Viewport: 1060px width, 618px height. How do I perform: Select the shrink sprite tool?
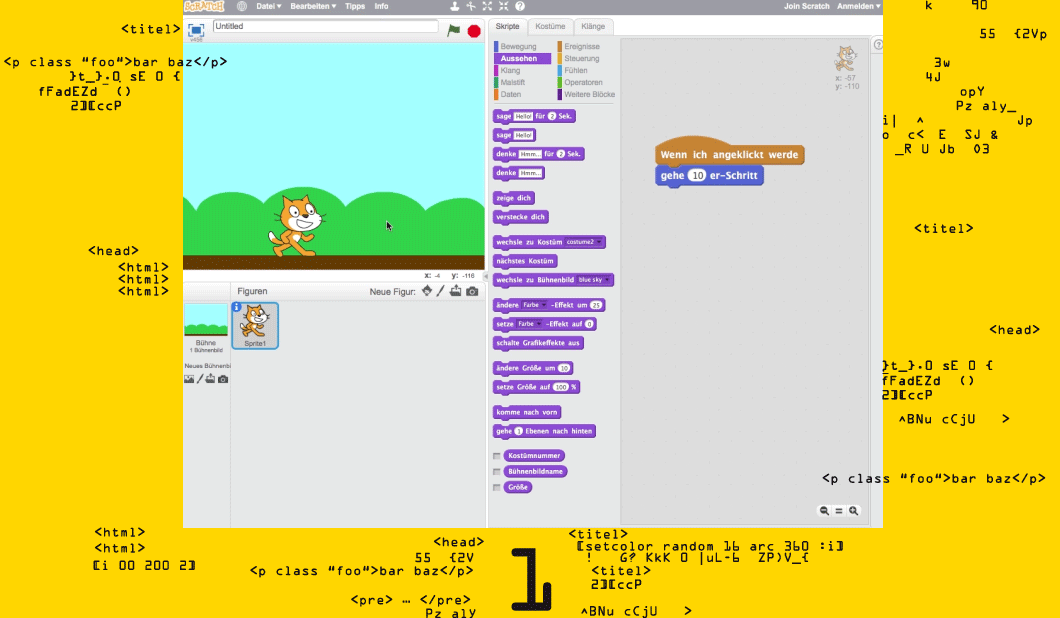504,6
